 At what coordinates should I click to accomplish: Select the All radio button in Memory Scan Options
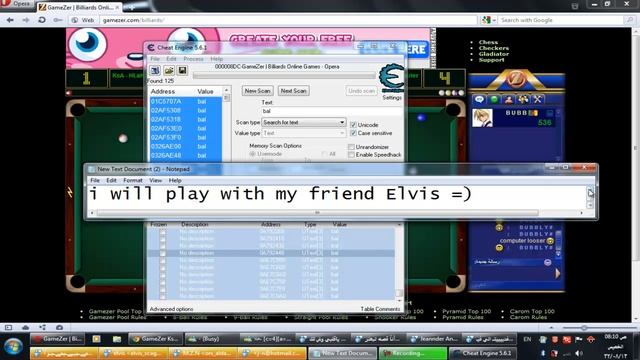(x=324, y=154)
